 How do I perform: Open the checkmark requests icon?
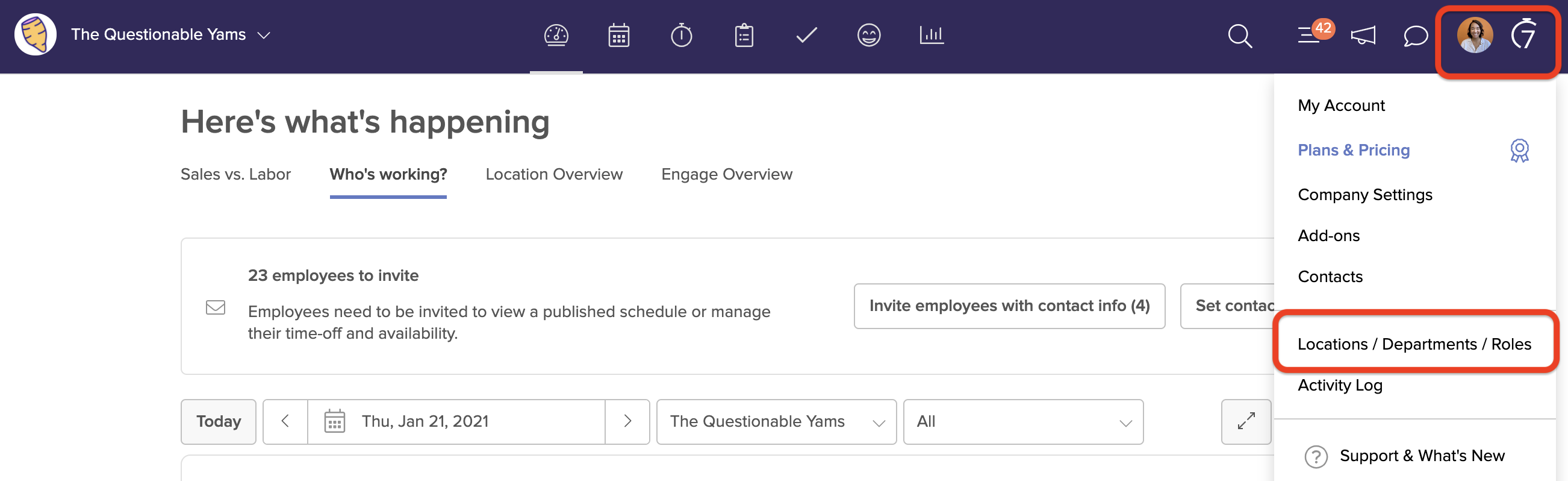click(x=806, y=36)
